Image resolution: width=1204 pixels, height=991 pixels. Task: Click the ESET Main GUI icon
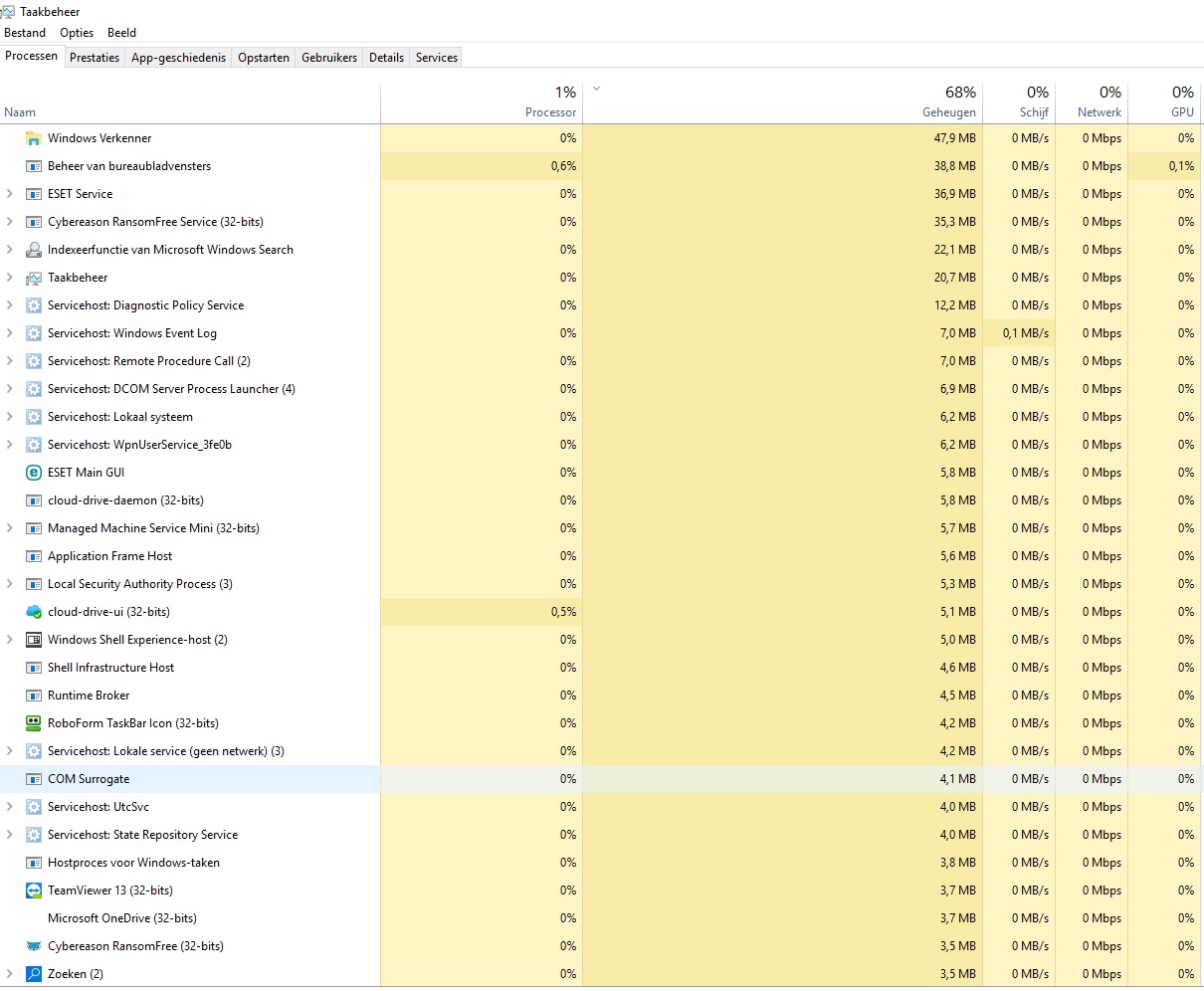coord(33,473)
